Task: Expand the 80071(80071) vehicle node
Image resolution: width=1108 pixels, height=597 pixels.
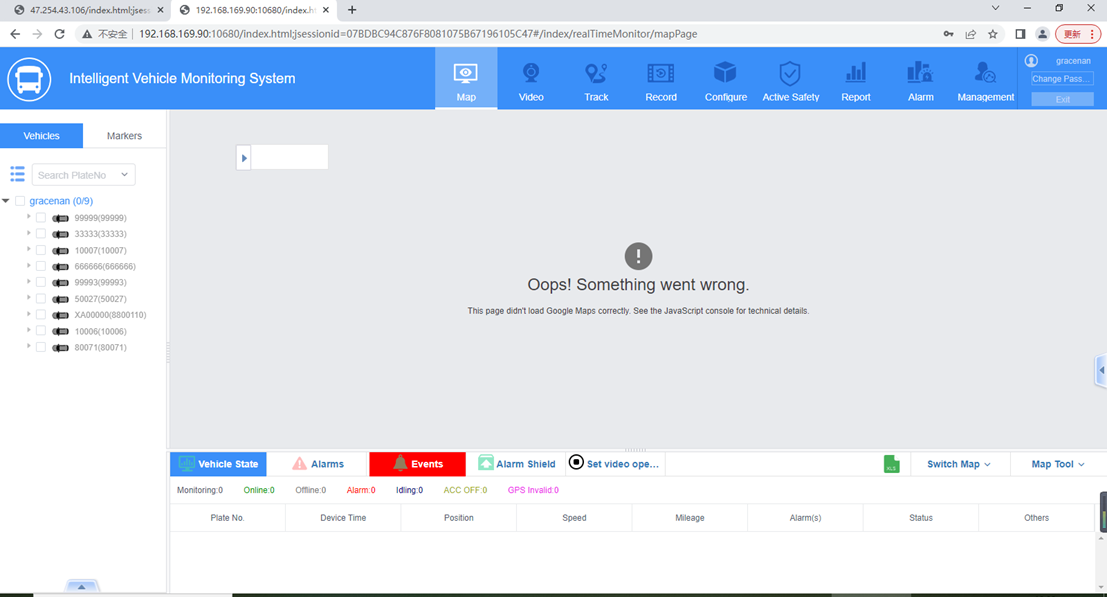Action: [28, 346]
